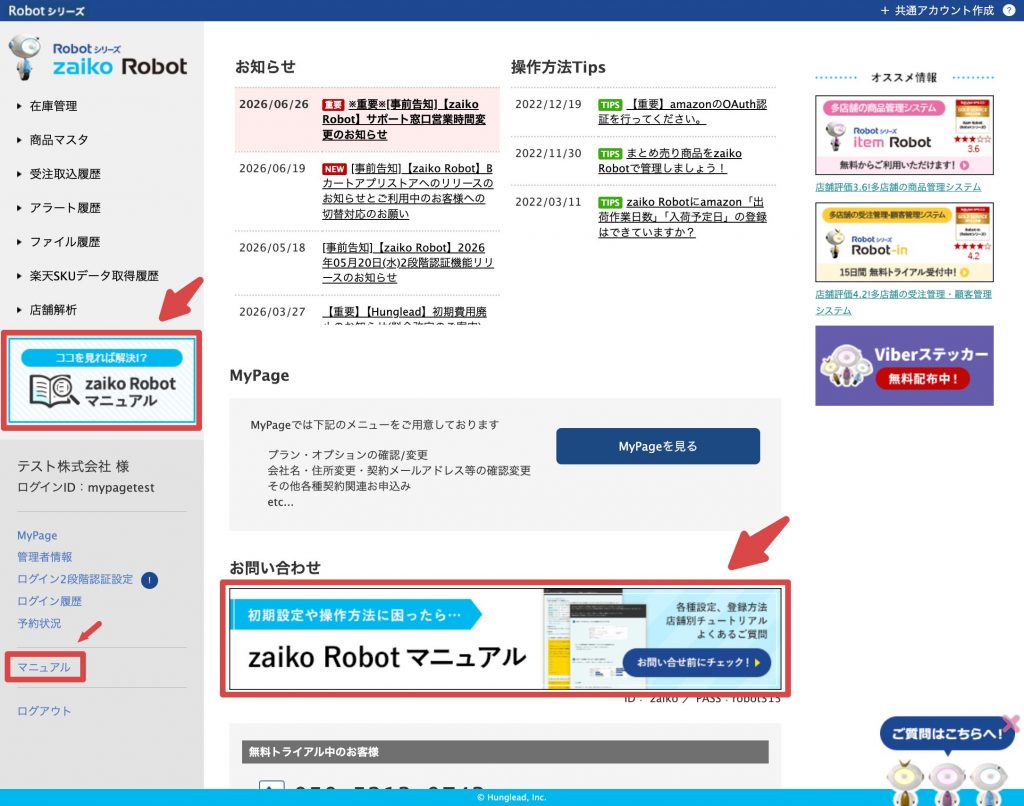The image size is (1024, 806).
Task: Open the マニュアル sidebar link
Action: pyautogui.click(x=44, y=667)
